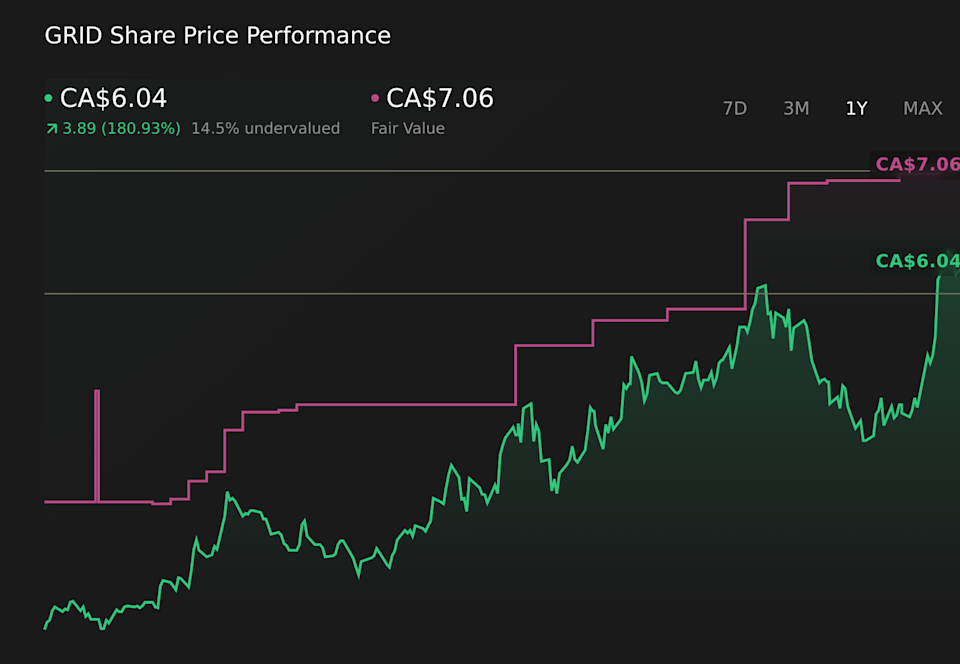This screenshot has height=664, width=960.
Task: Click the GRID Share Price Performance title
Action: click(216, 35)
